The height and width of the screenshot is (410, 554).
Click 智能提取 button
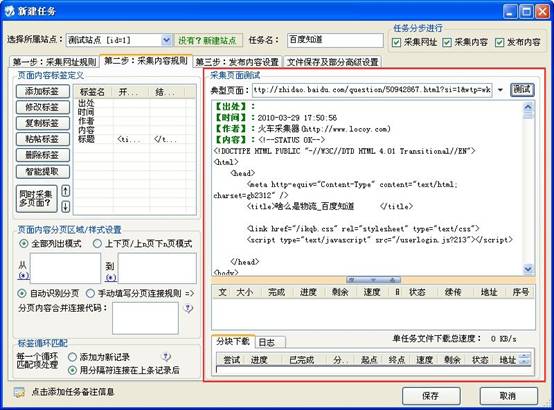coord(42,171)
